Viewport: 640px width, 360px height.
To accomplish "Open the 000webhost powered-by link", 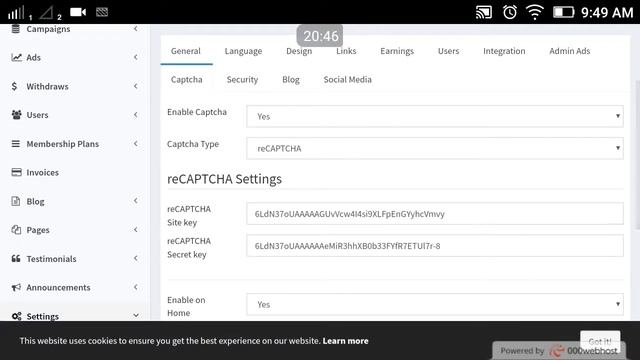I will click(558, 351).
